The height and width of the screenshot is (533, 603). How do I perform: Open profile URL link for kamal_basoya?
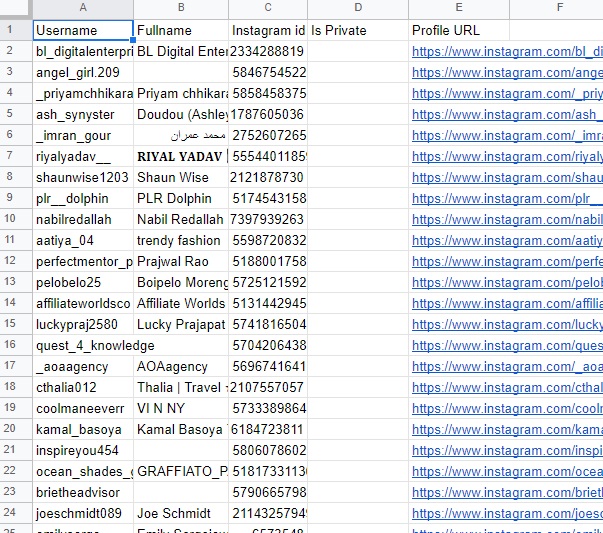507,429
